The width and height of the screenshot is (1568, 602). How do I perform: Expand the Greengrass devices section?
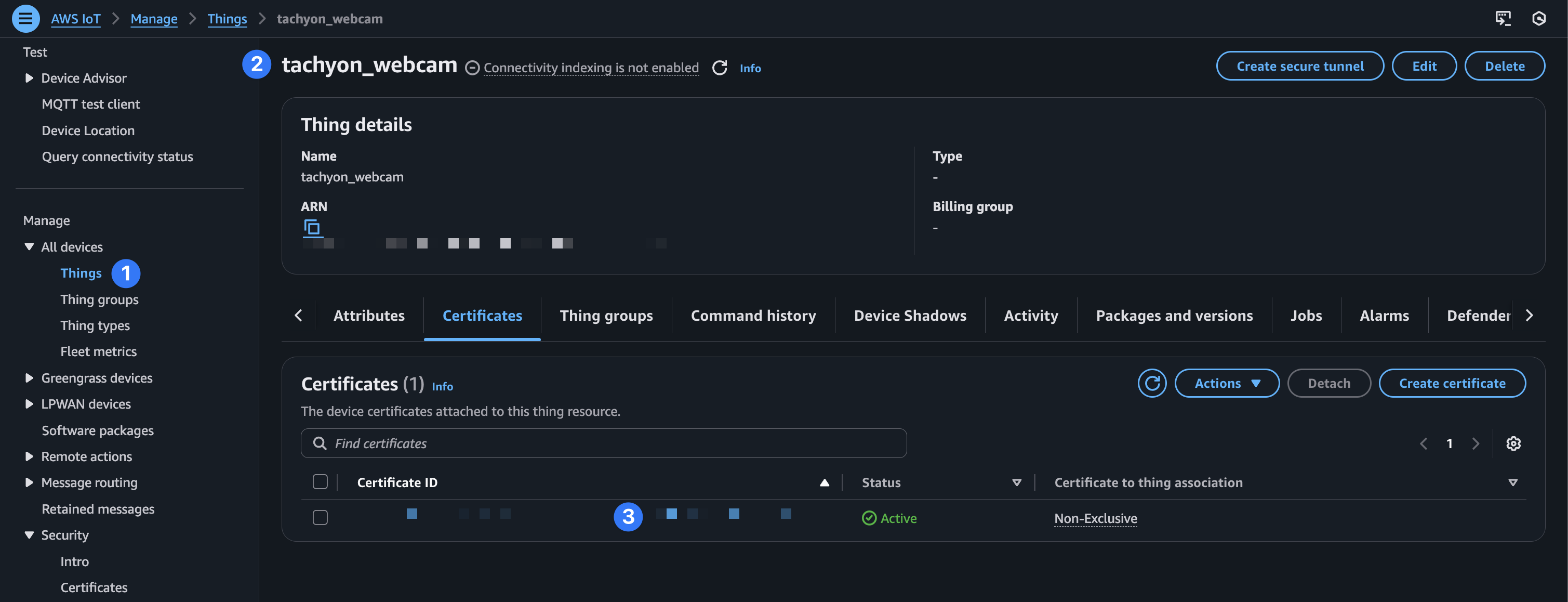[x=29, y=378]
